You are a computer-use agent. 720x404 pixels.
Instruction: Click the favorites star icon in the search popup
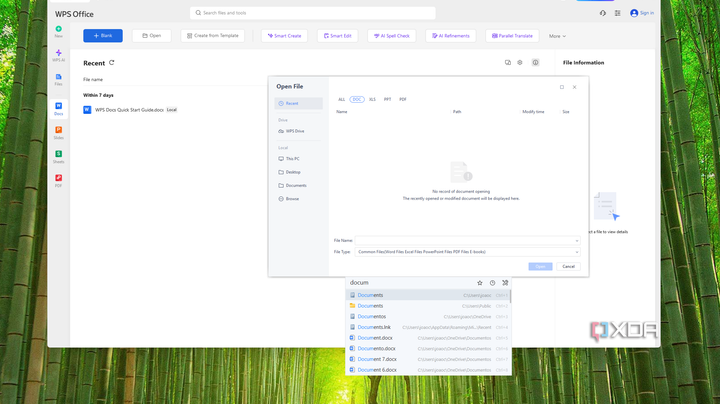point(480,283)
